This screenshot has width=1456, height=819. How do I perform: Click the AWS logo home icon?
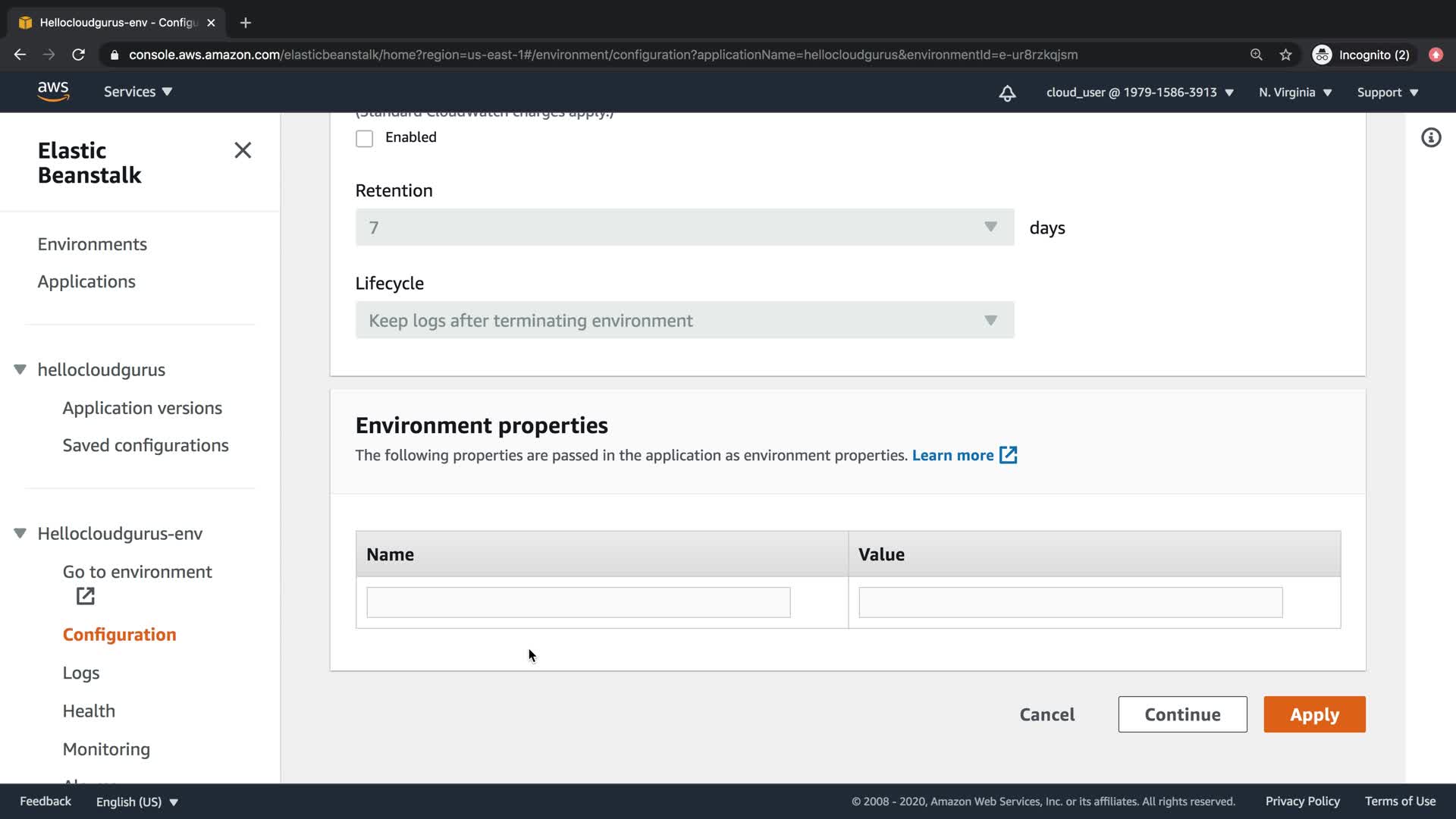coord(53,91)
